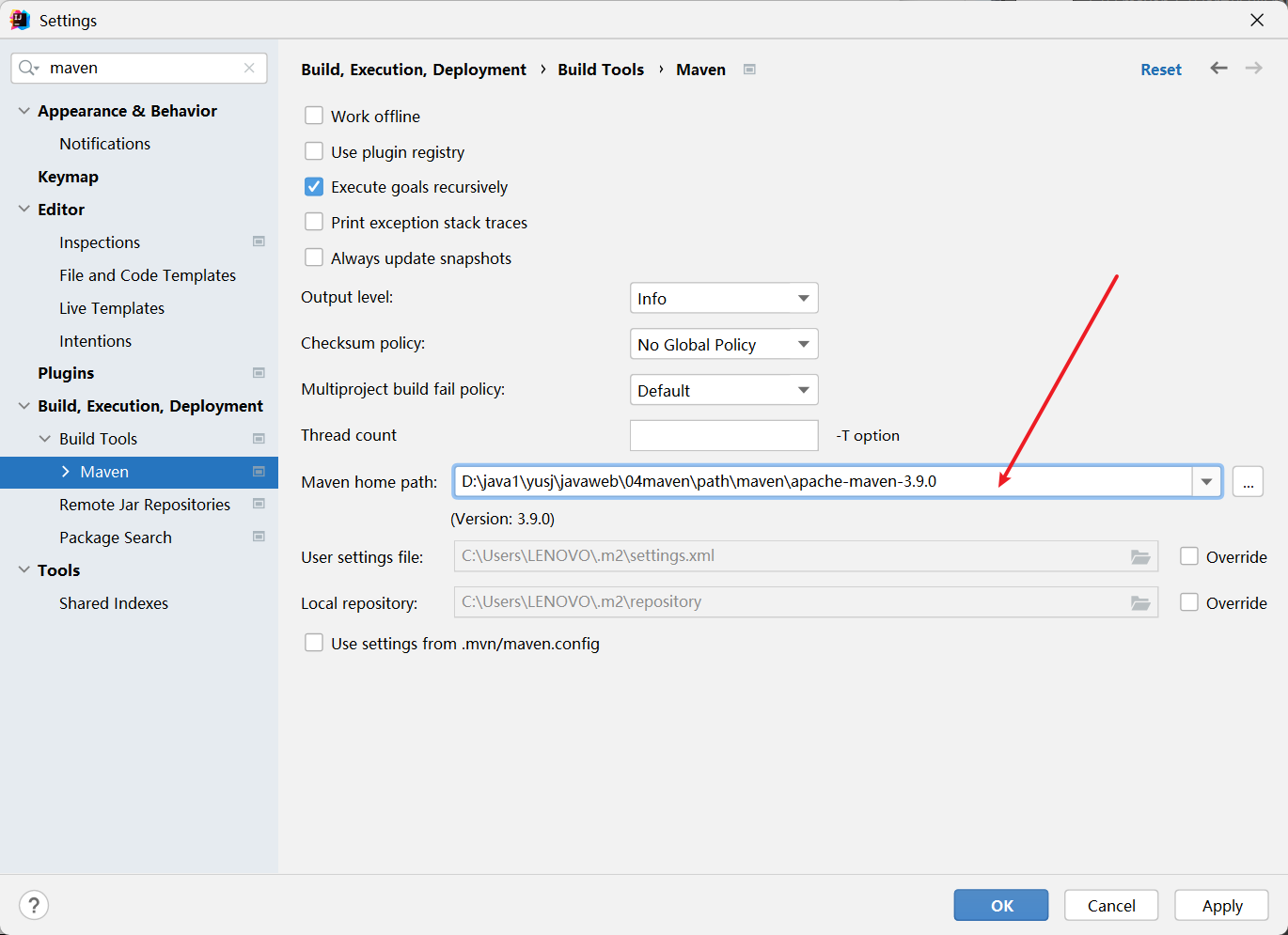
Task: Click the search magnifier icon
Action: pos(28,68)
